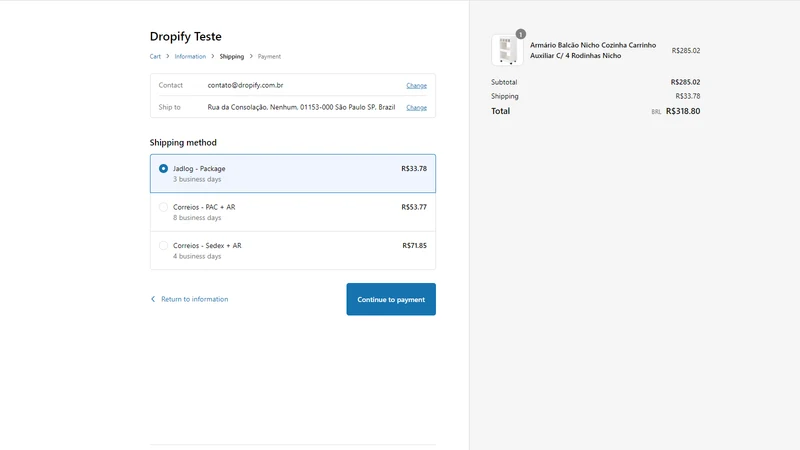Click the '8 business days' delivery estimate
The image size is (800, 450).
(197, 218)
